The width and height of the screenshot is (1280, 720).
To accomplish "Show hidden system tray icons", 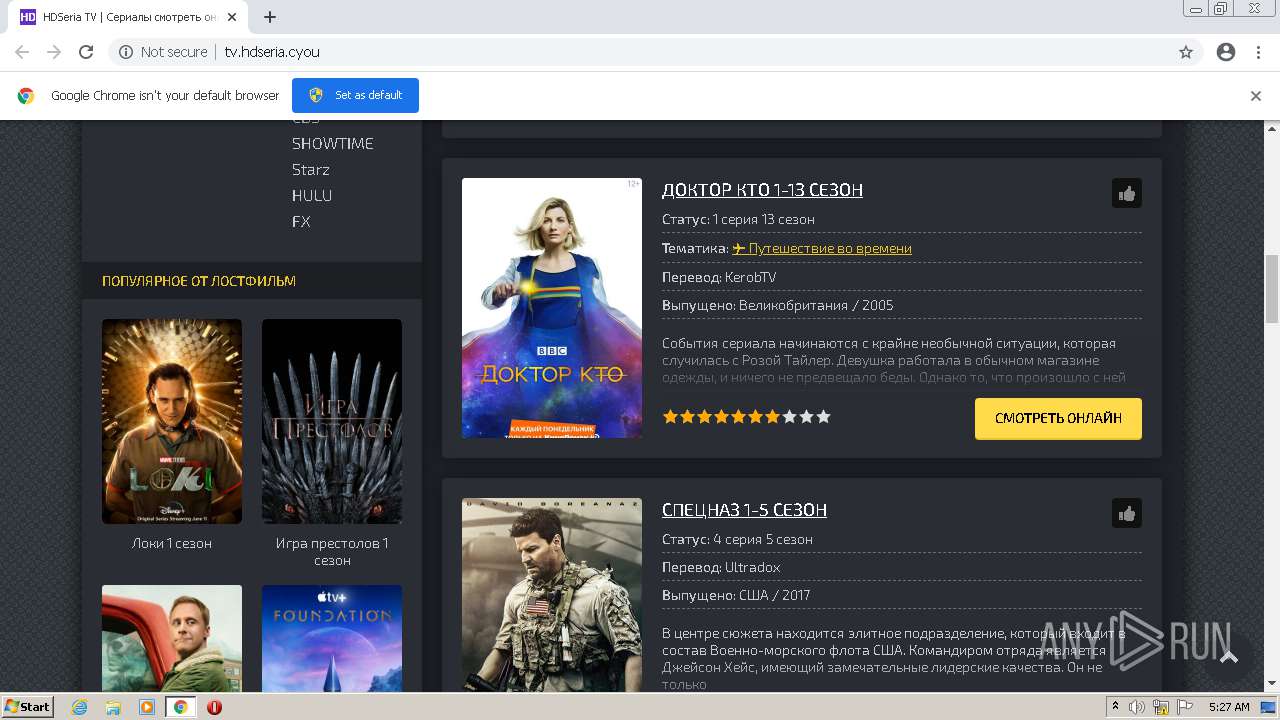I will [x=1115, y=707].
